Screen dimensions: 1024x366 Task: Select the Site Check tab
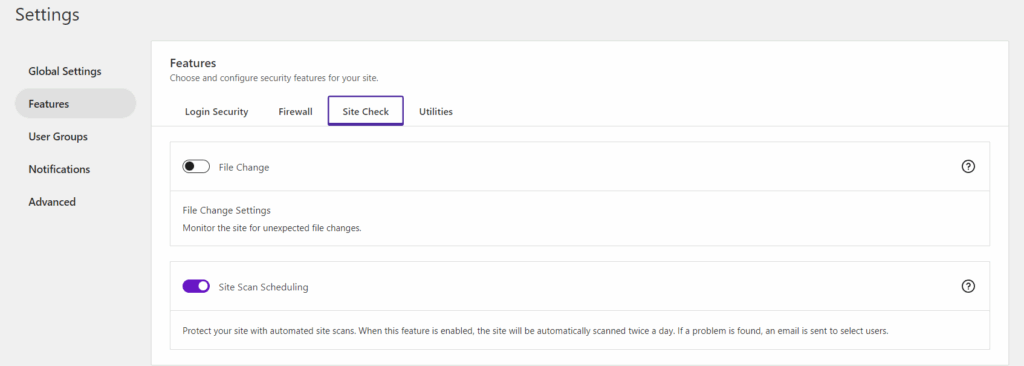366,111
